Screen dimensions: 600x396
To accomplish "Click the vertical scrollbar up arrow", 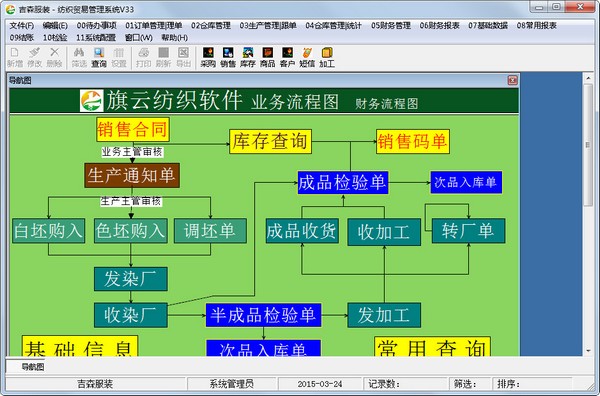I will (588, 78).
